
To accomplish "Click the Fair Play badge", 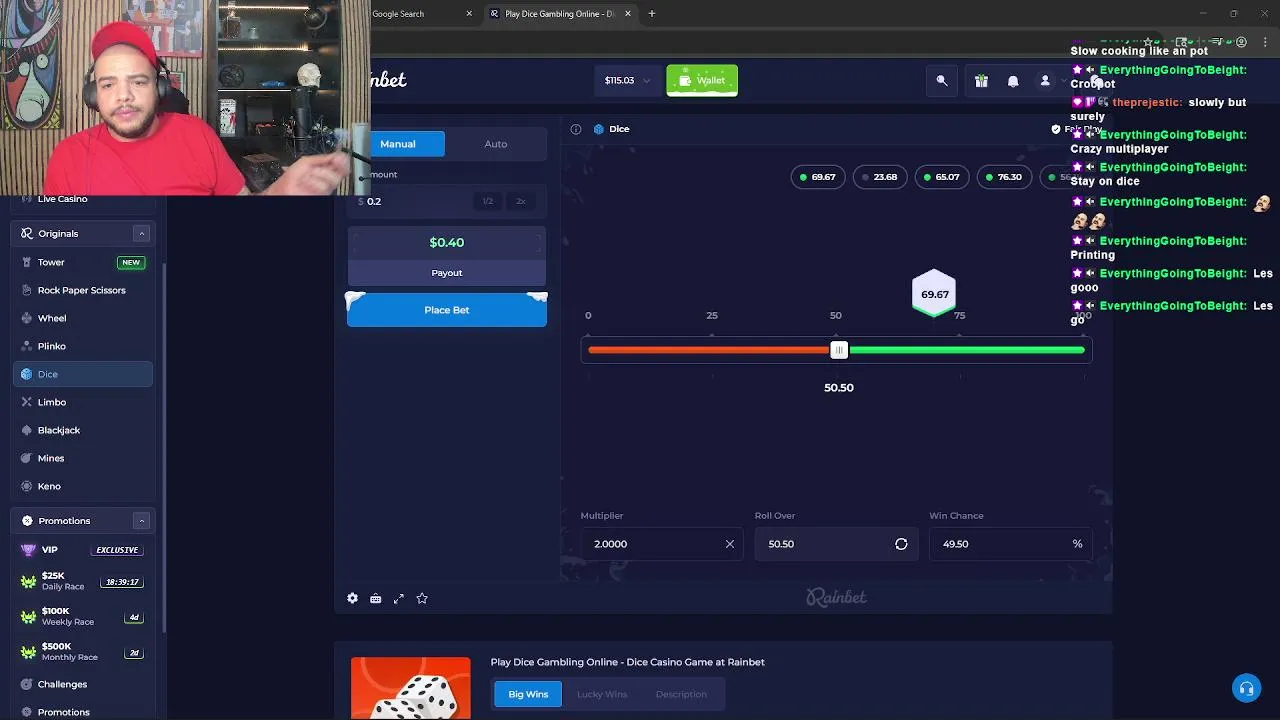I will (x=1076, y=129).
